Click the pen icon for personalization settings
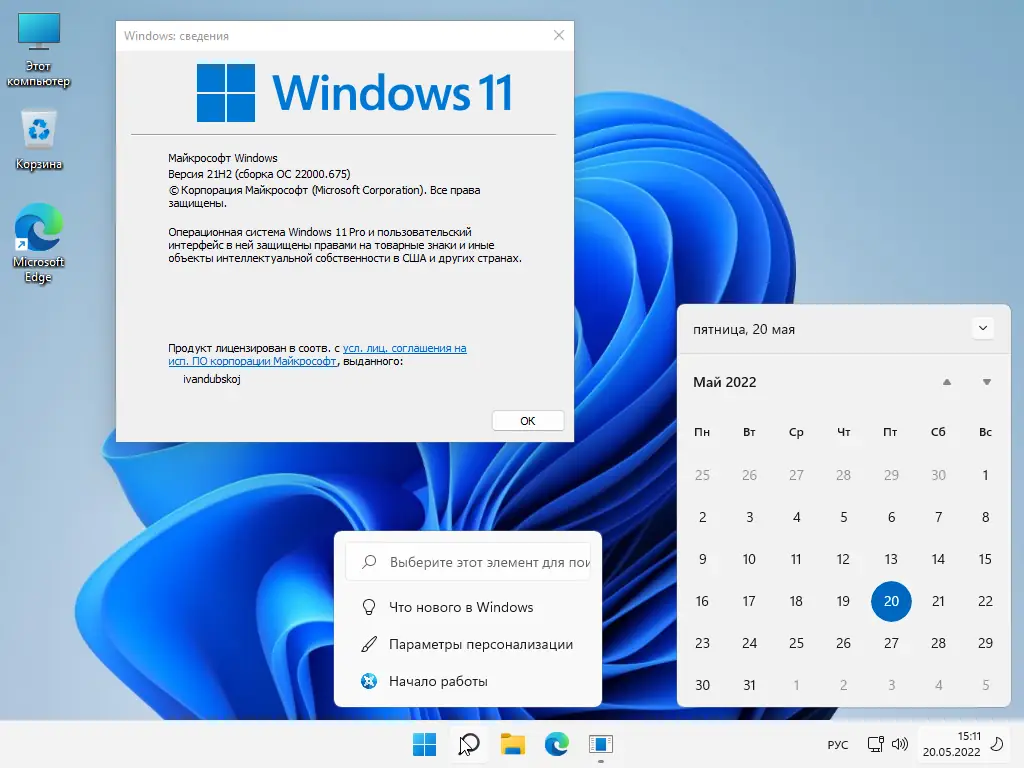The image size is (1024, 768). tap(369, 645)
